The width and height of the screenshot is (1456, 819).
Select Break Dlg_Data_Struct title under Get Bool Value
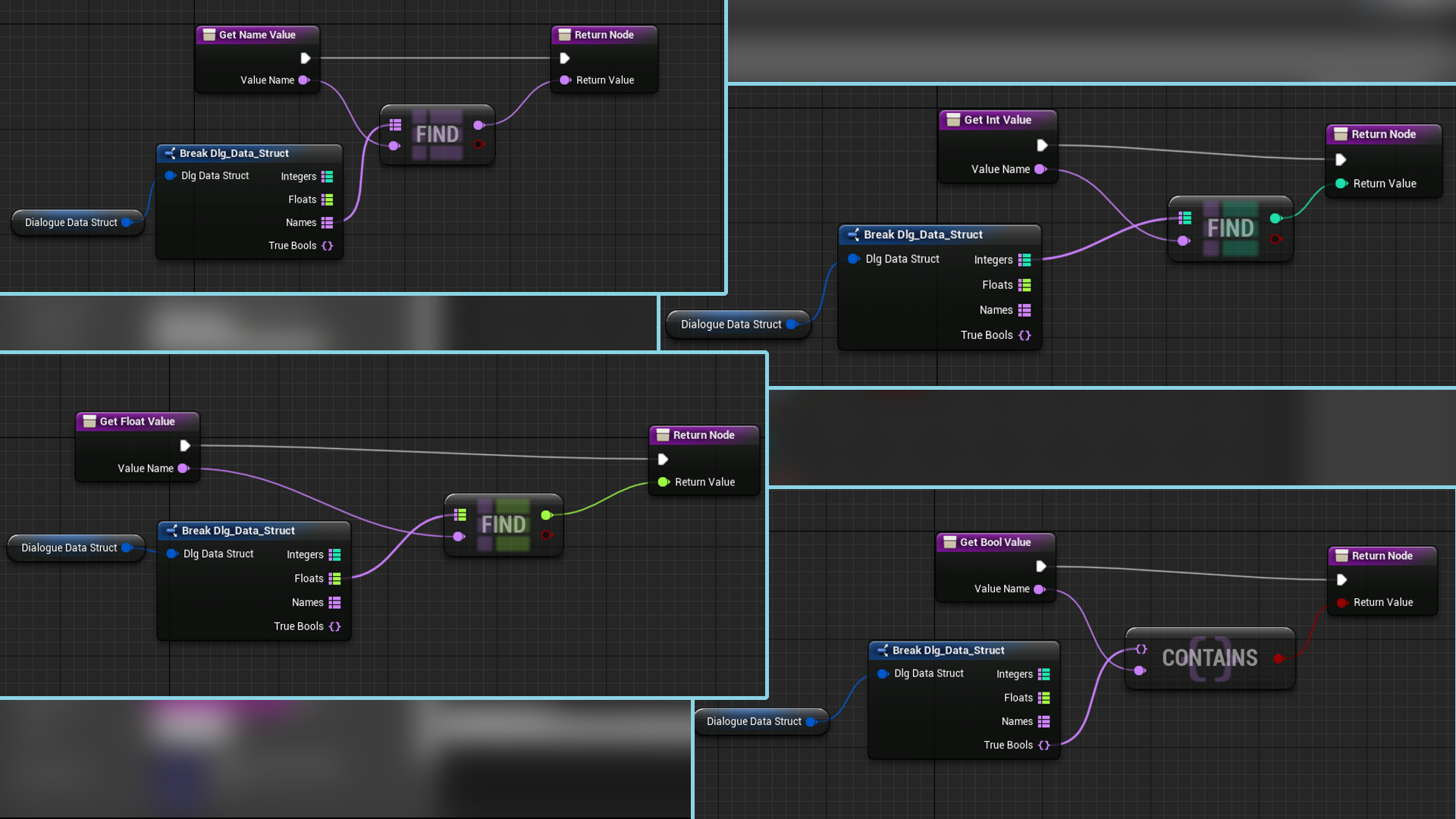[x=948, y=651]
